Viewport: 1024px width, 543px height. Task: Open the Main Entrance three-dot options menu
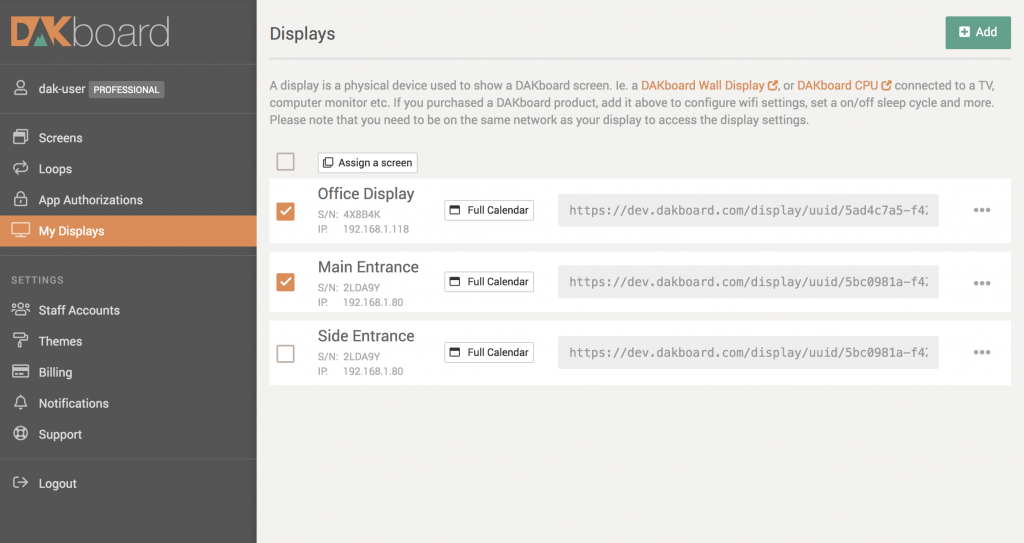982,283
